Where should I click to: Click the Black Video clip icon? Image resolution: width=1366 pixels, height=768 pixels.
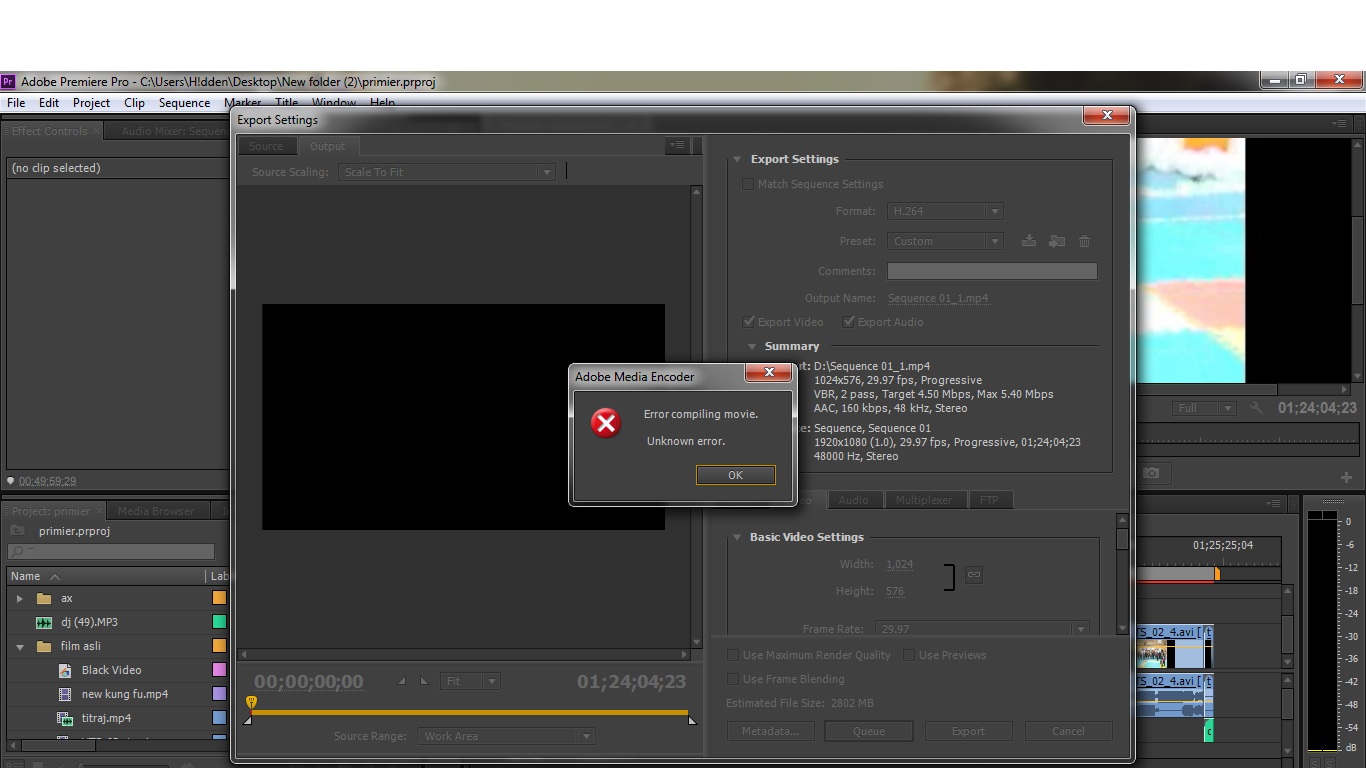pyautogui.click(x=65, y=670)
